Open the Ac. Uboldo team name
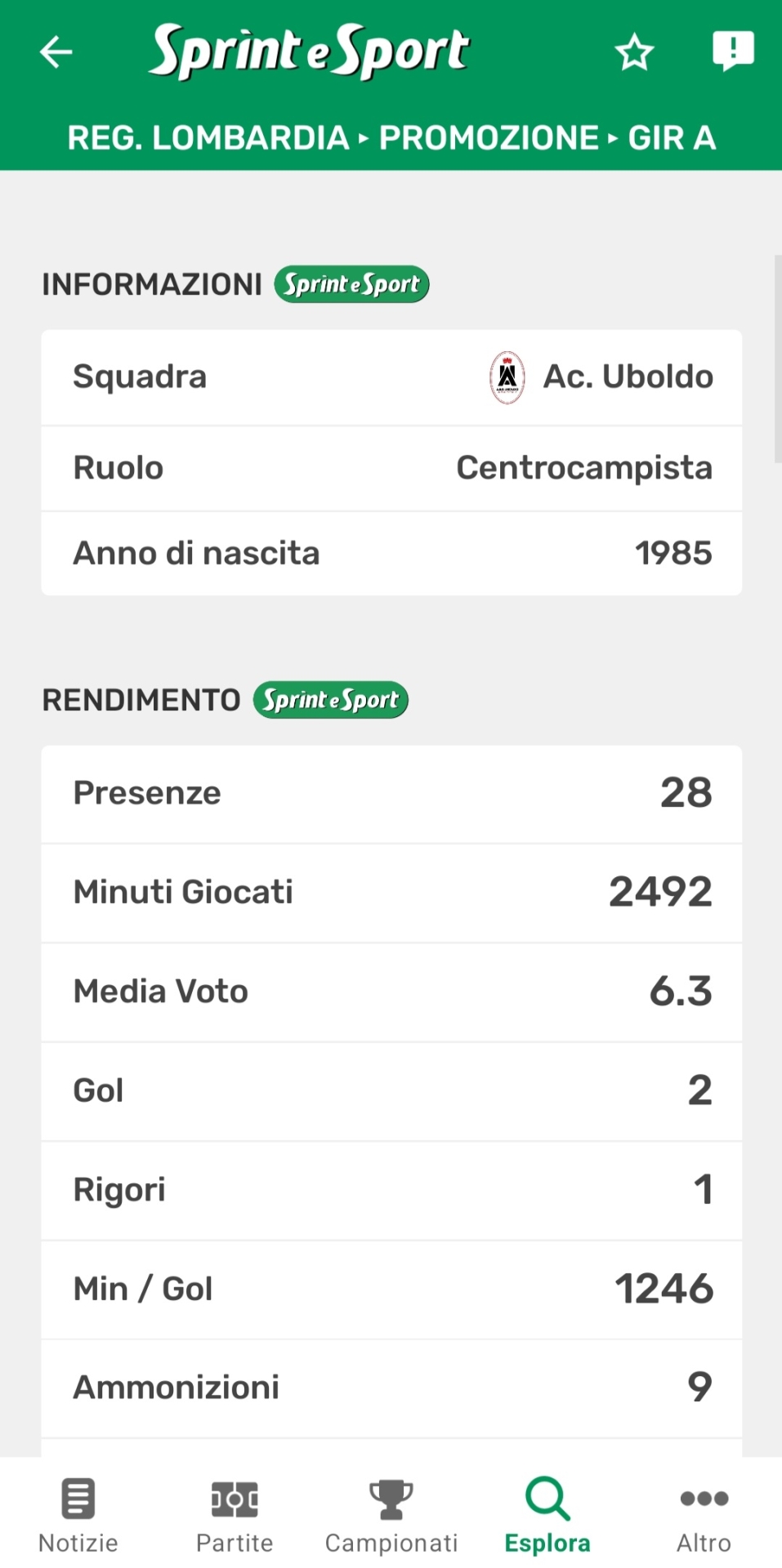This screenshot has height=1568, width=782. (x=628, y=377)
